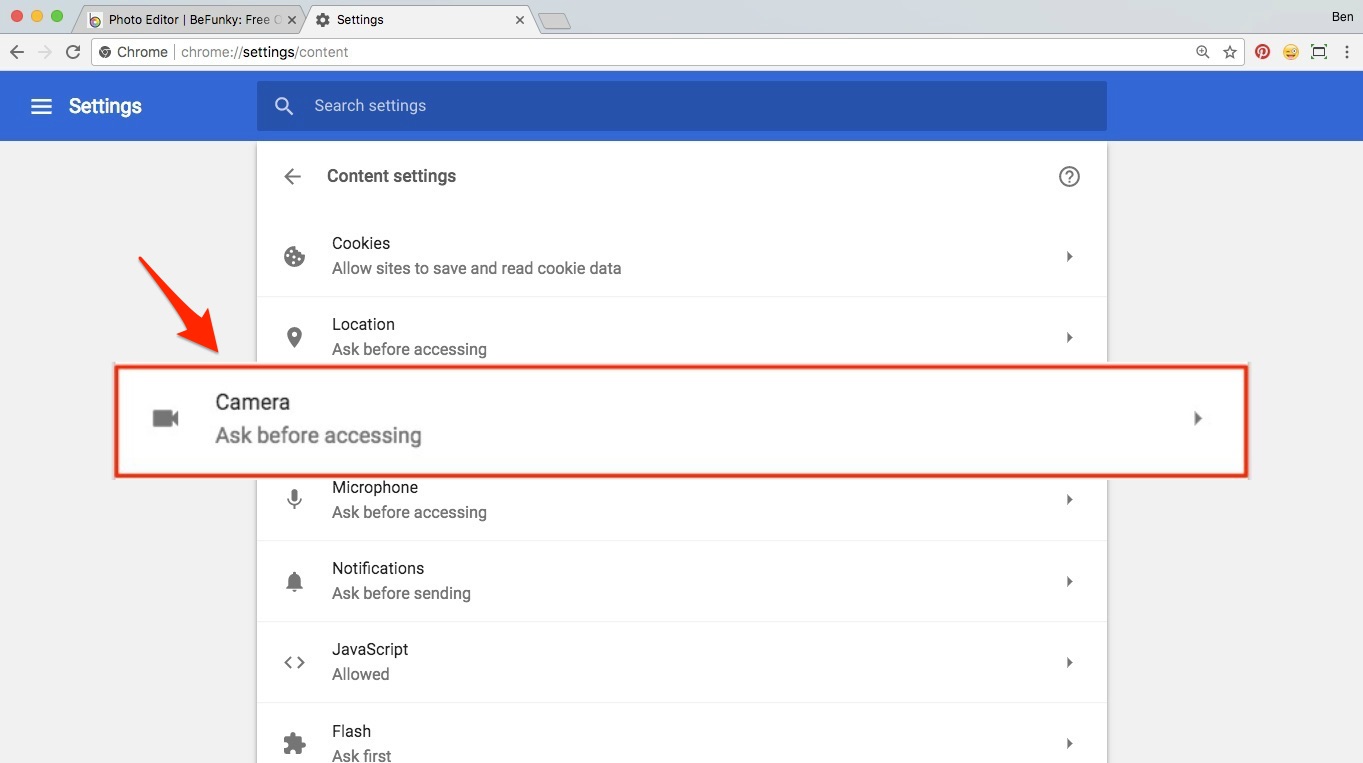Click 'Allowed' under JavaScript
The image size is (1363, 763).
click(x=360, y=674)
